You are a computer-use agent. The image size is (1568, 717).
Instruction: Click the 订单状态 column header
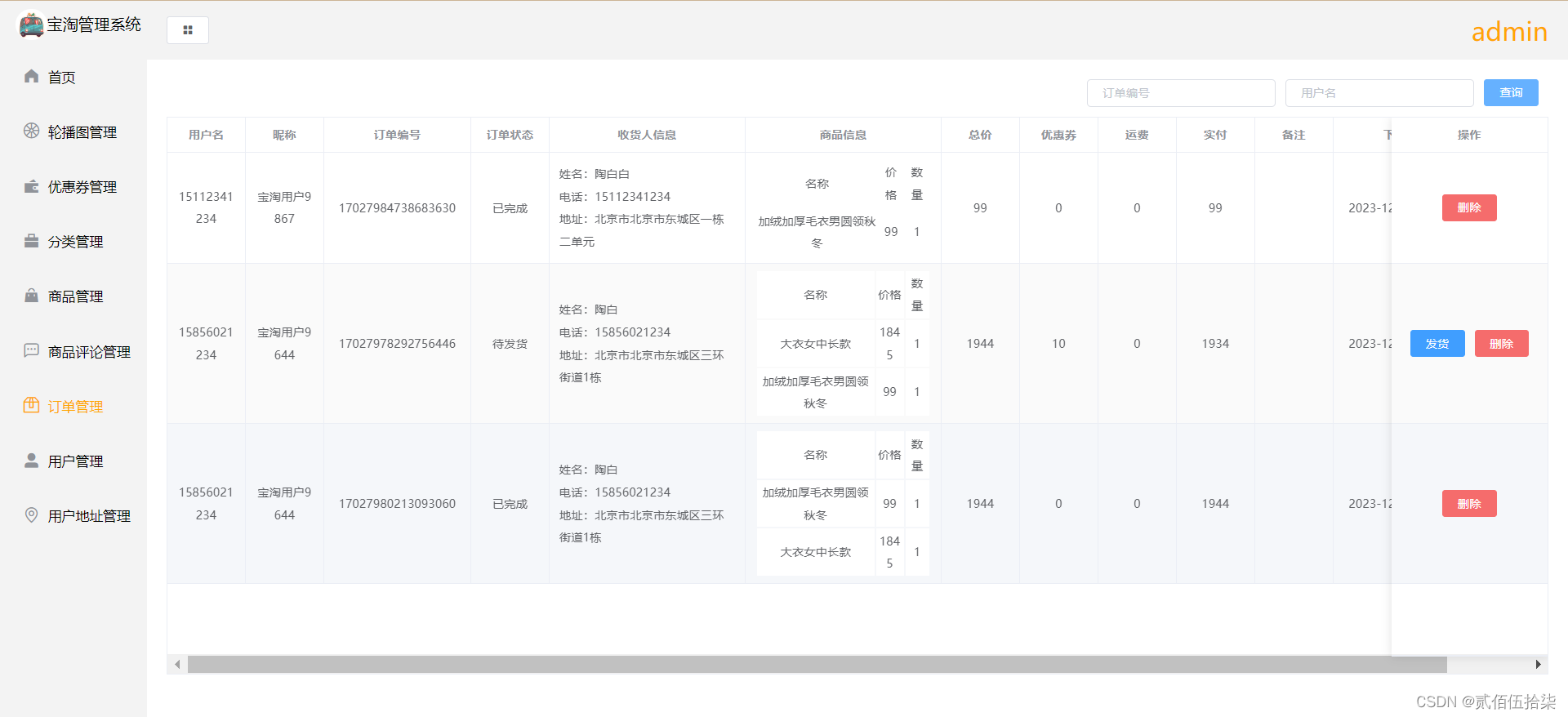point(510,135)
